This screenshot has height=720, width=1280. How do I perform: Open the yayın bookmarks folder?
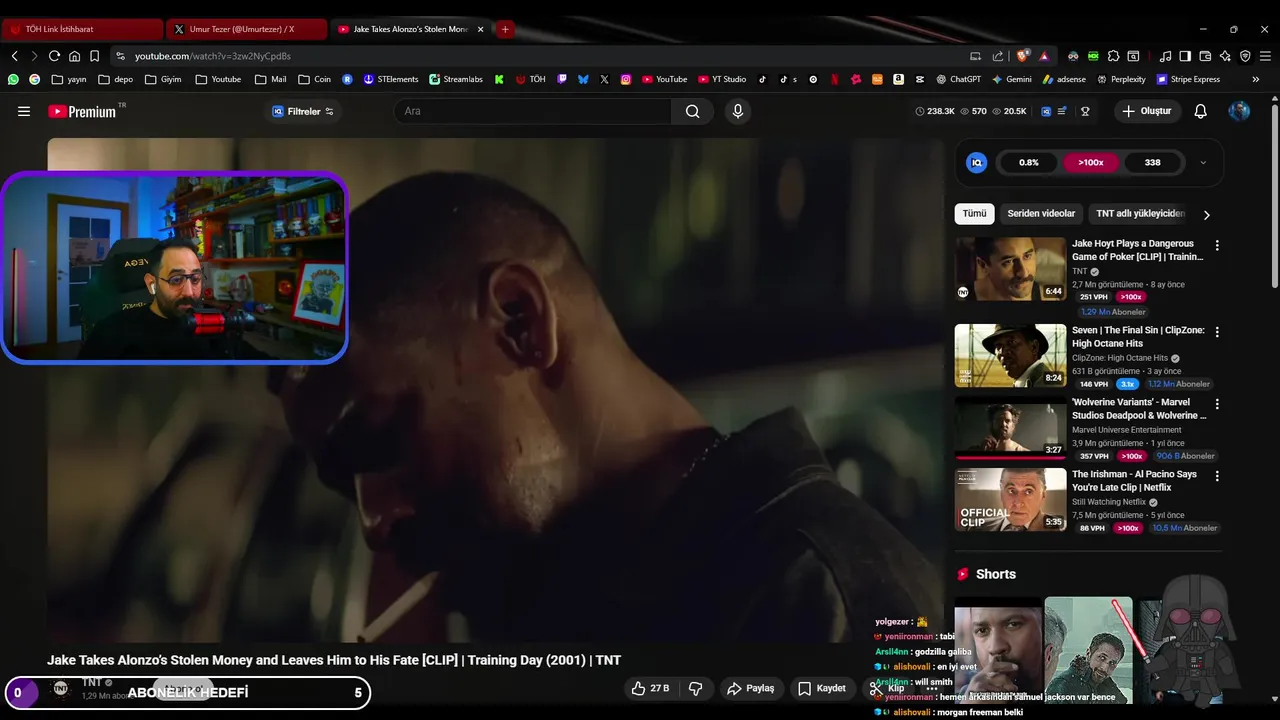tap(70, 79)
